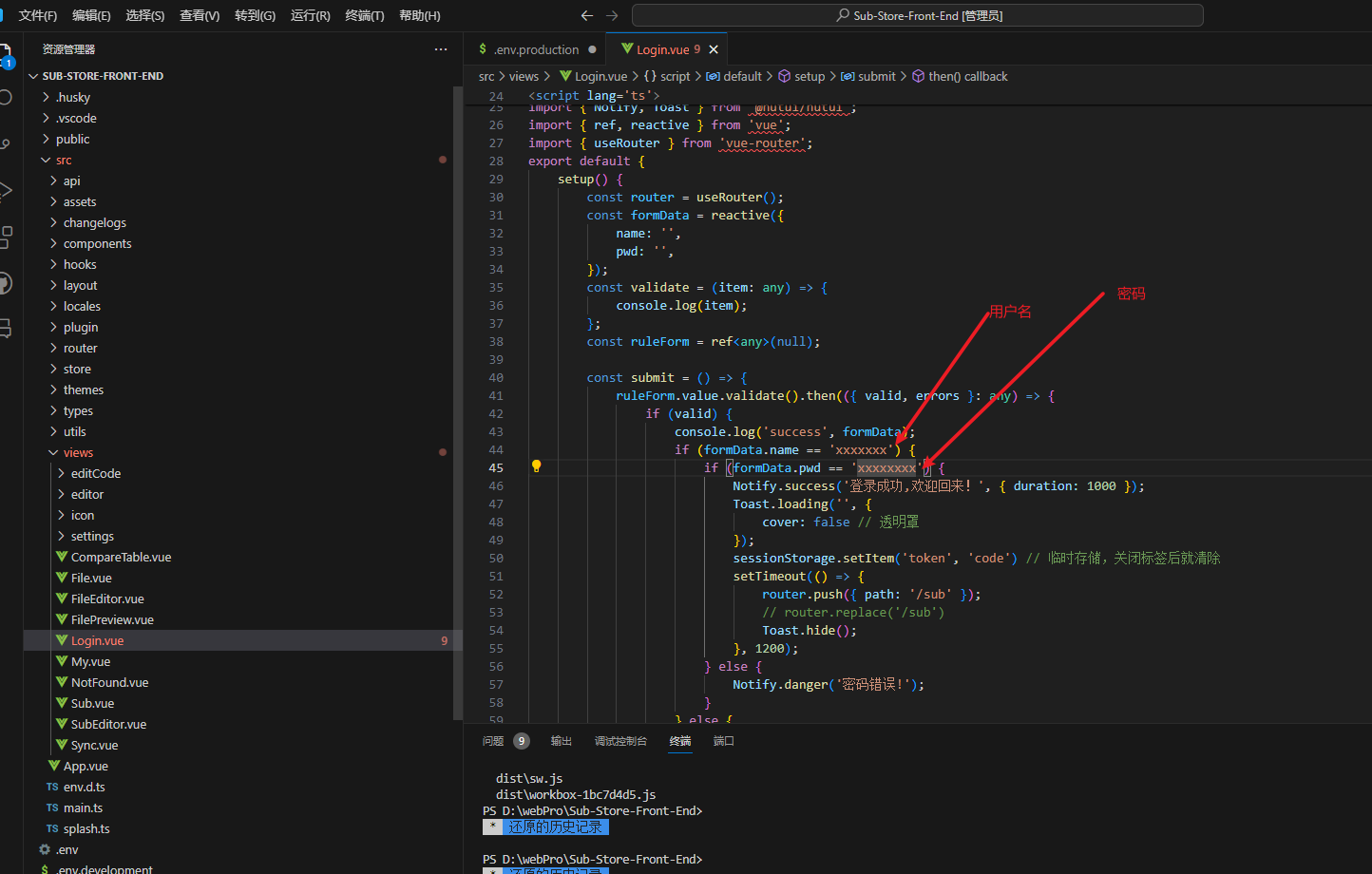Screen dimensions: 1372x874
Task: Open FileEditor.vue in explorer
Action: 107,598
